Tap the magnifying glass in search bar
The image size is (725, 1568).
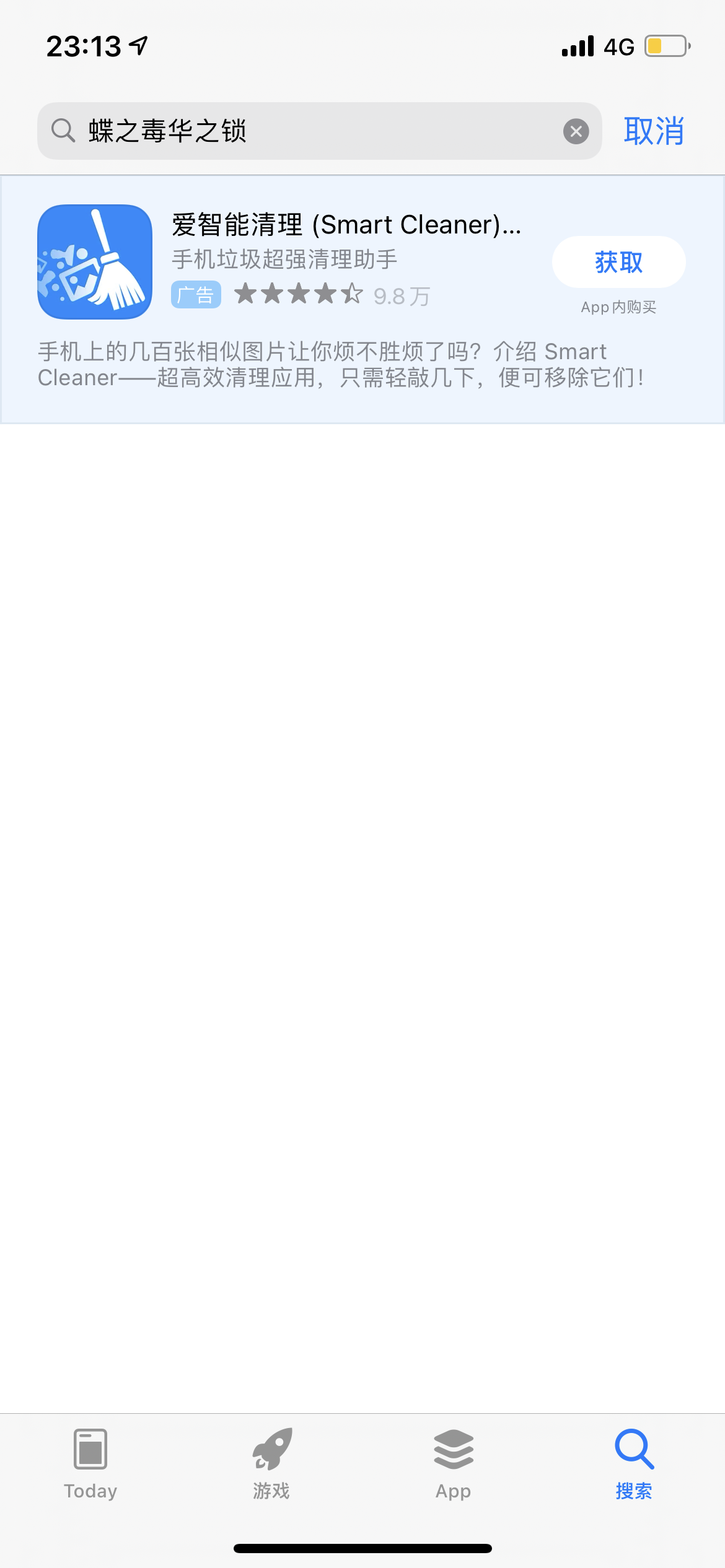63,131
